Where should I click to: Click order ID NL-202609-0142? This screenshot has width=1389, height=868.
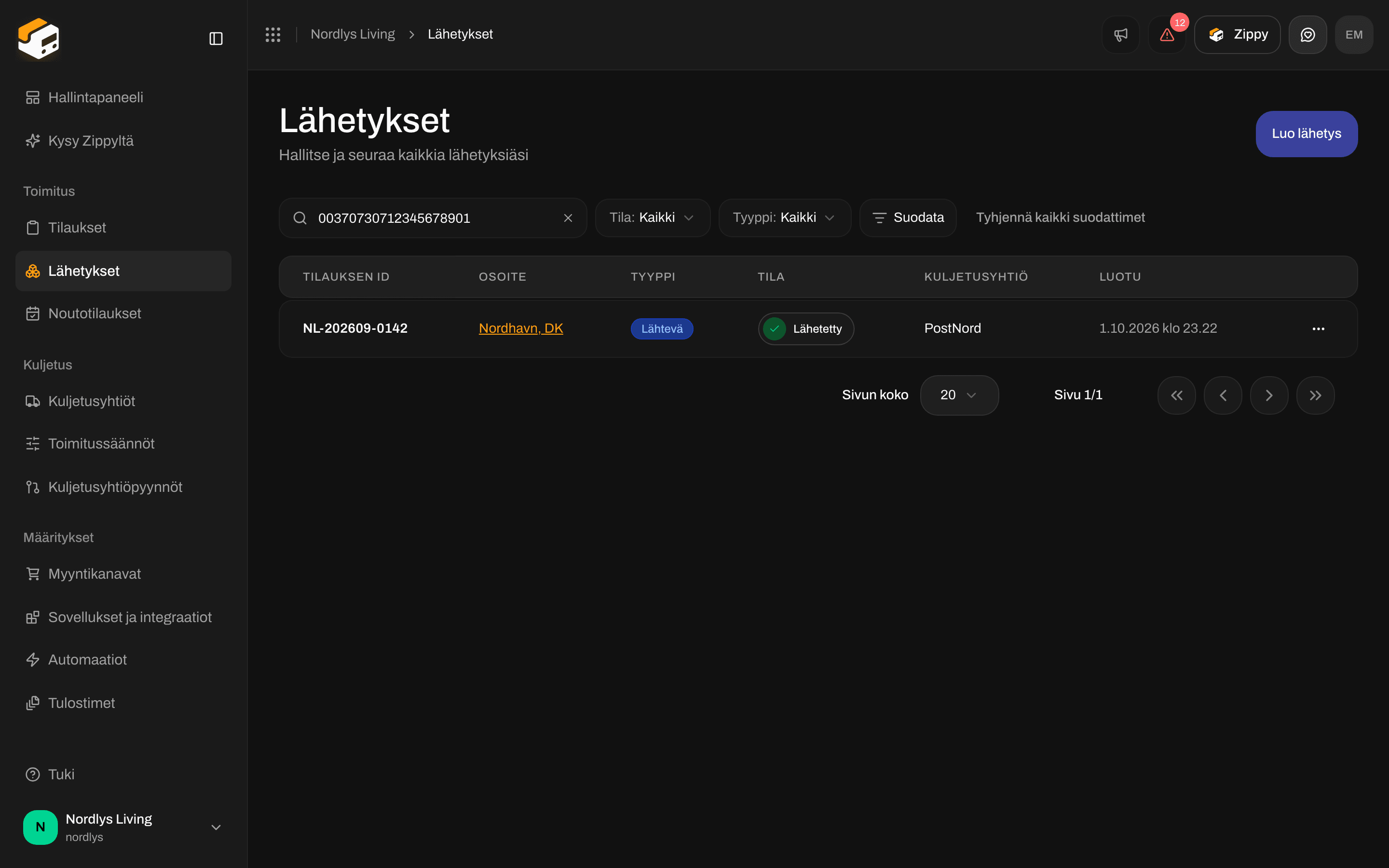[354, 328]
